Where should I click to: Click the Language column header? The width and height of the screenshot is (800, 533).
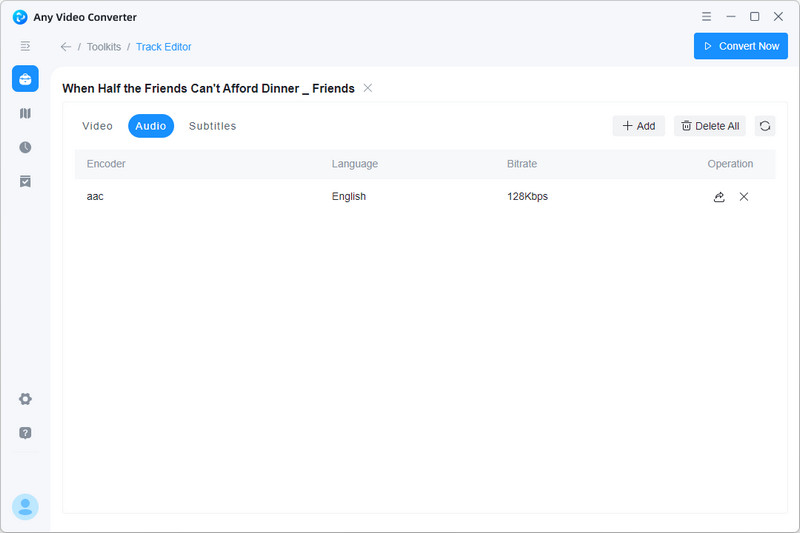click(x=355, y=164)
